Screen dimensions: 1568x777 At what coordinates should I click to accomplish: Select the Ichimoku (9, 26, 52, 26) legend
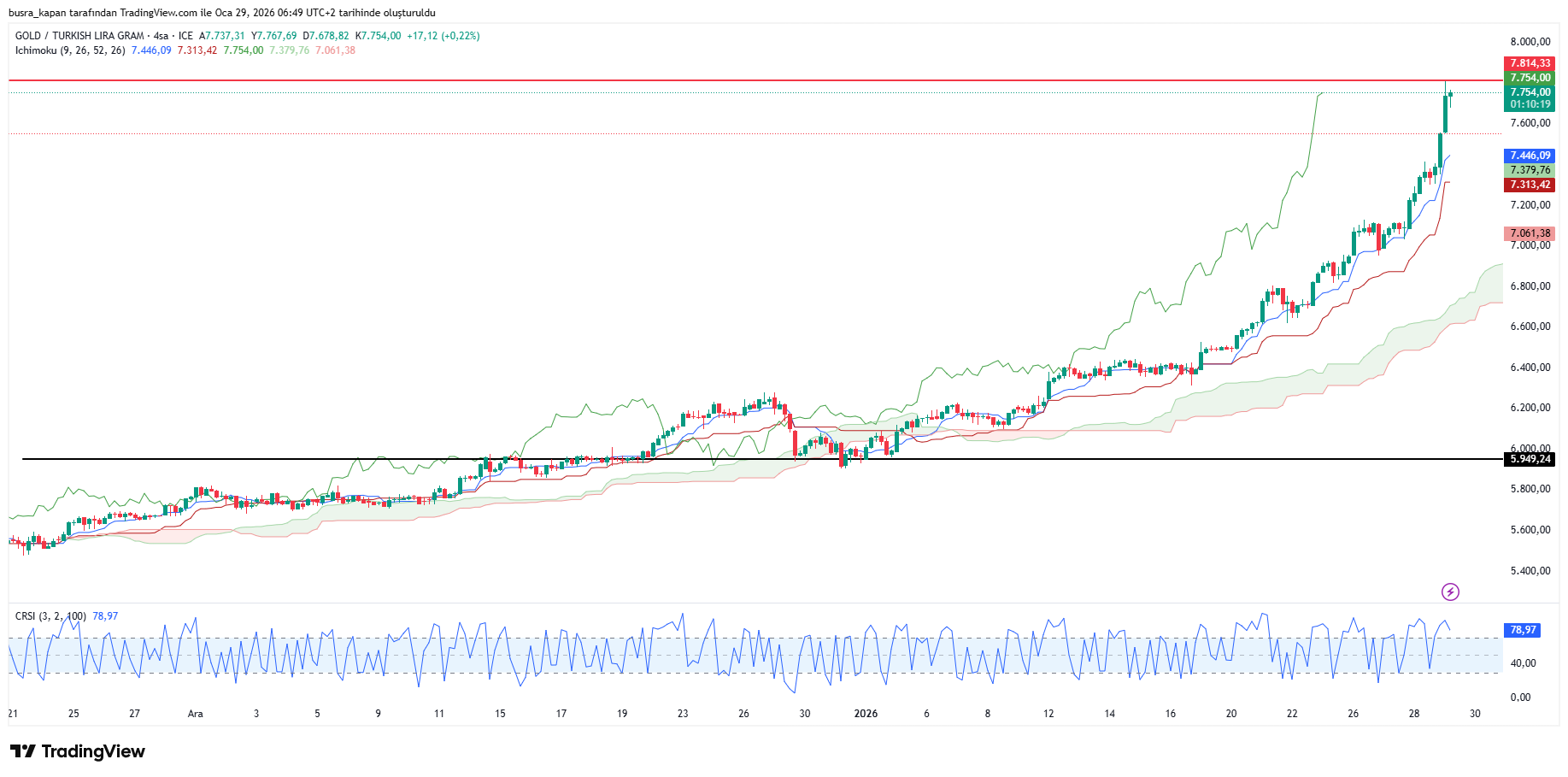(70, 50)
